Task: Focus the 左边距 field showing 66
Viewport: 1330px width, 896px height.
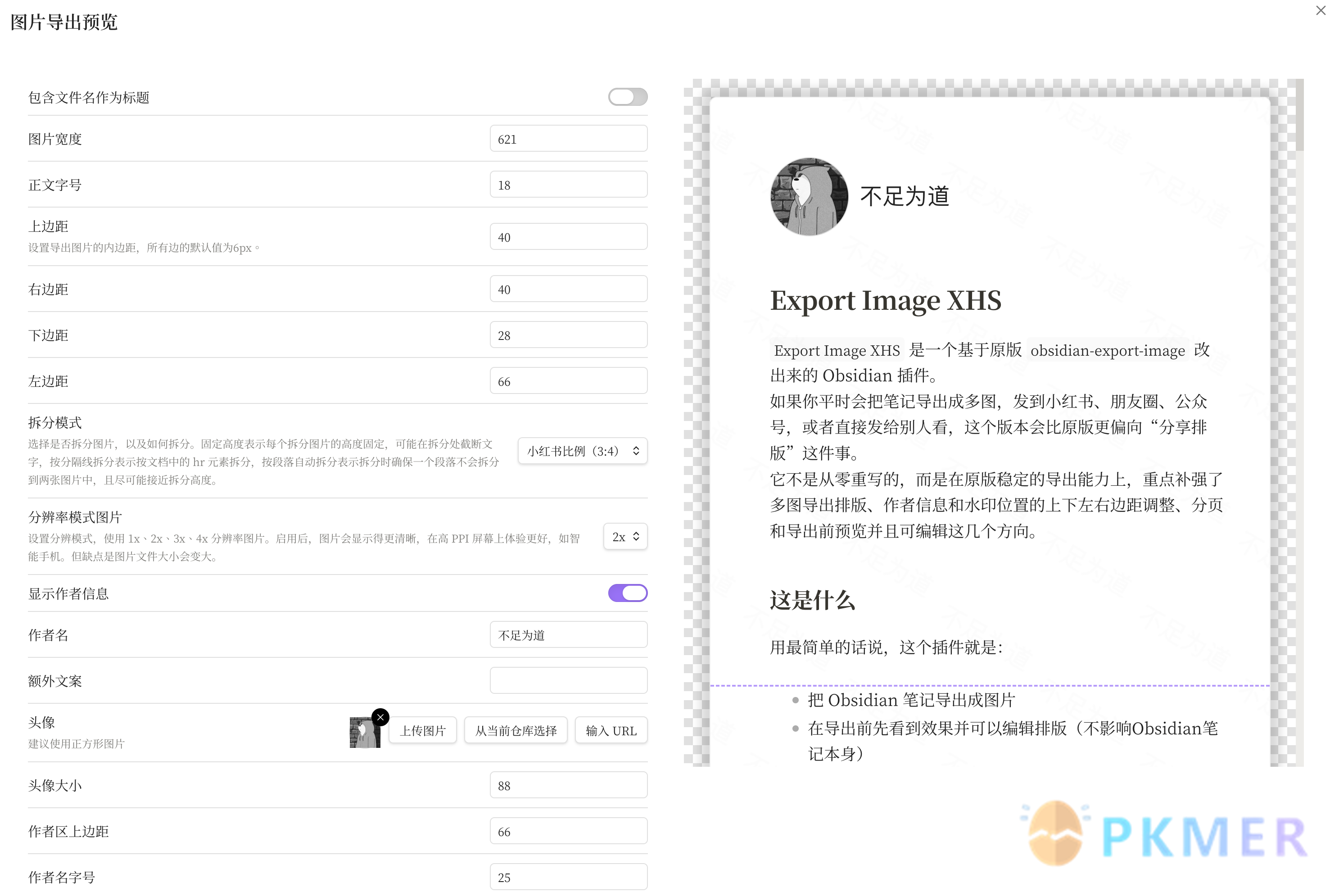Action: click(569, 381)
